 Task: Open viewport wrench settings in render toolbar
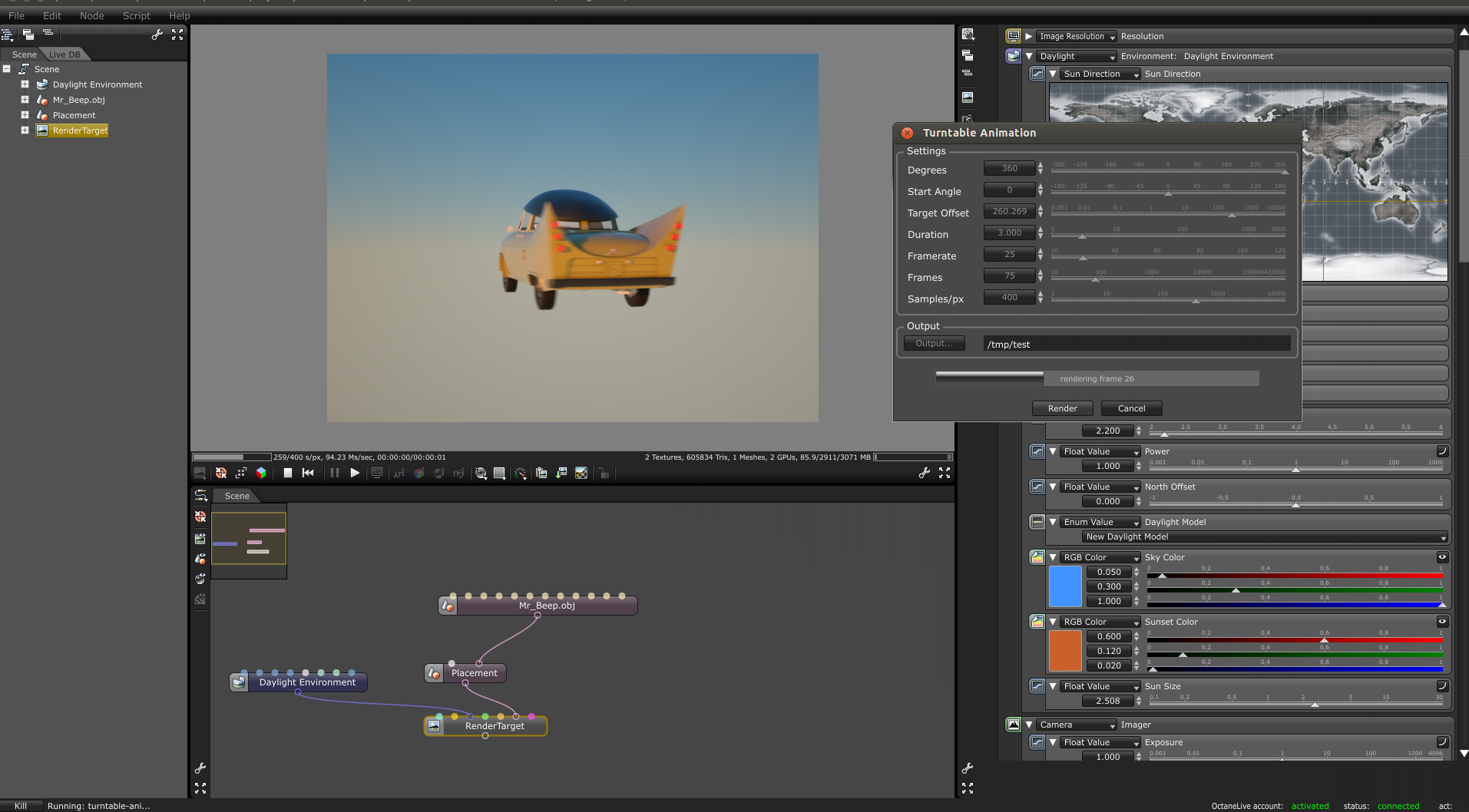pyautogui.click(x=925, y=474)
